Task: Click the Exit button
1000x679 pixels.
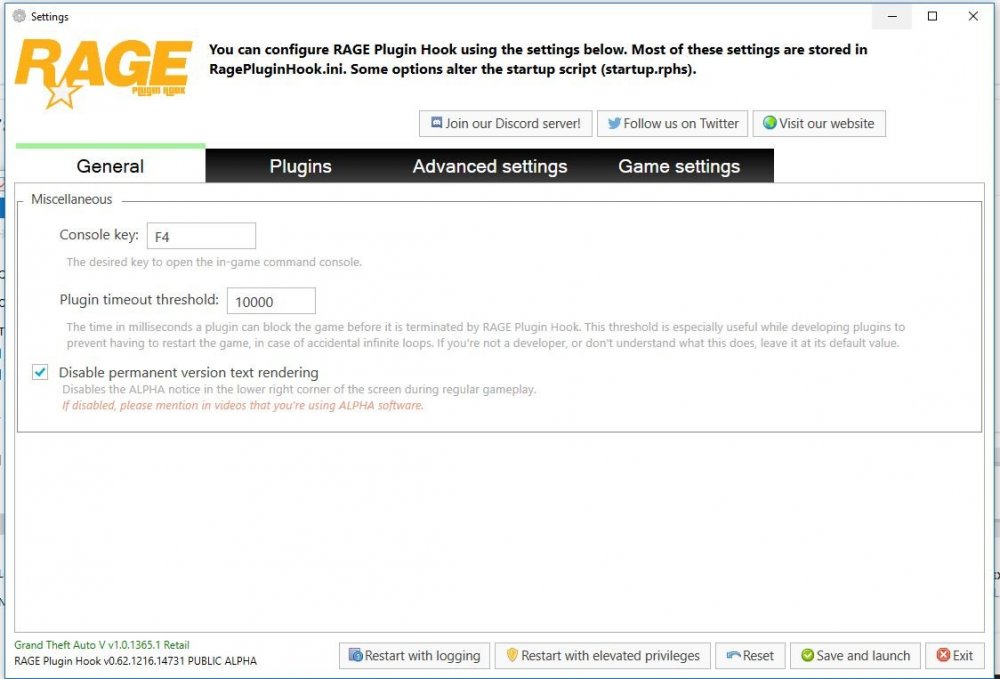Action: click(x=954, y=655)
